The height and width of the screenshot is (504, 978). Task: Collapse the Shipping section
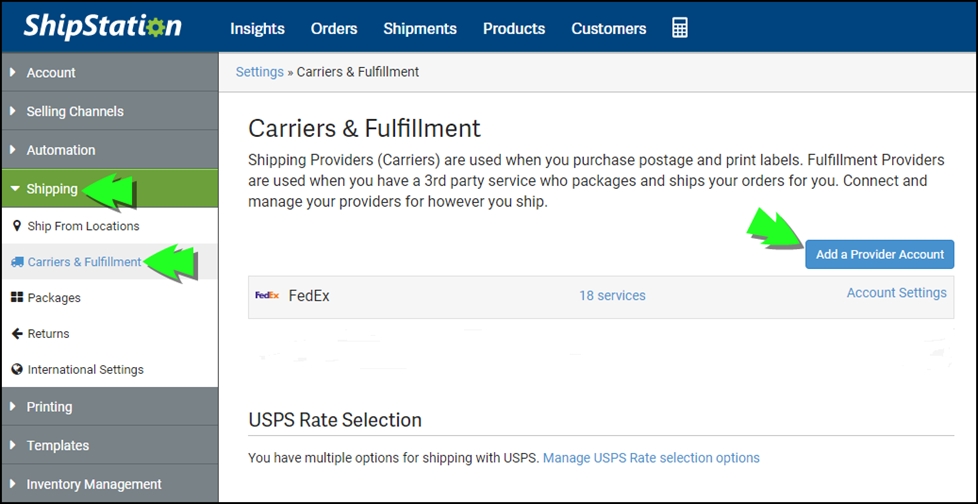coord(110,188)
